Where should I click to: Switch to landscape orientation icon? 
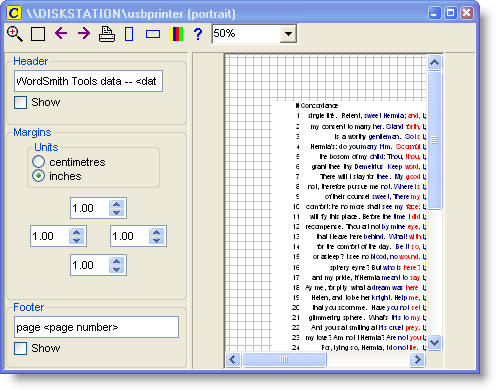point(153,34)
